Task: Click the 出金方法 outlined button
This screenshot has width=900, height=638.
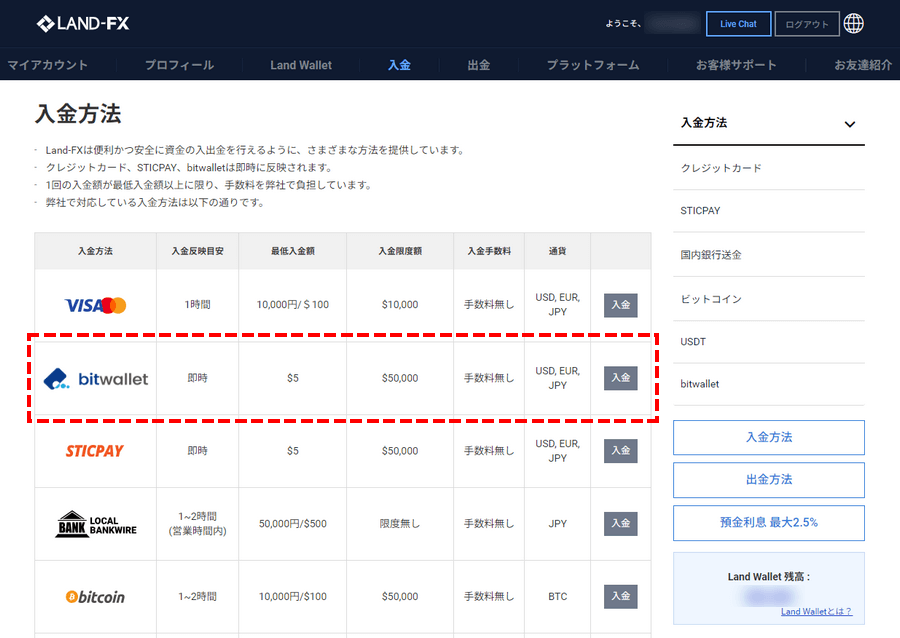Action: pyautogui.click(x=769, y=480)
